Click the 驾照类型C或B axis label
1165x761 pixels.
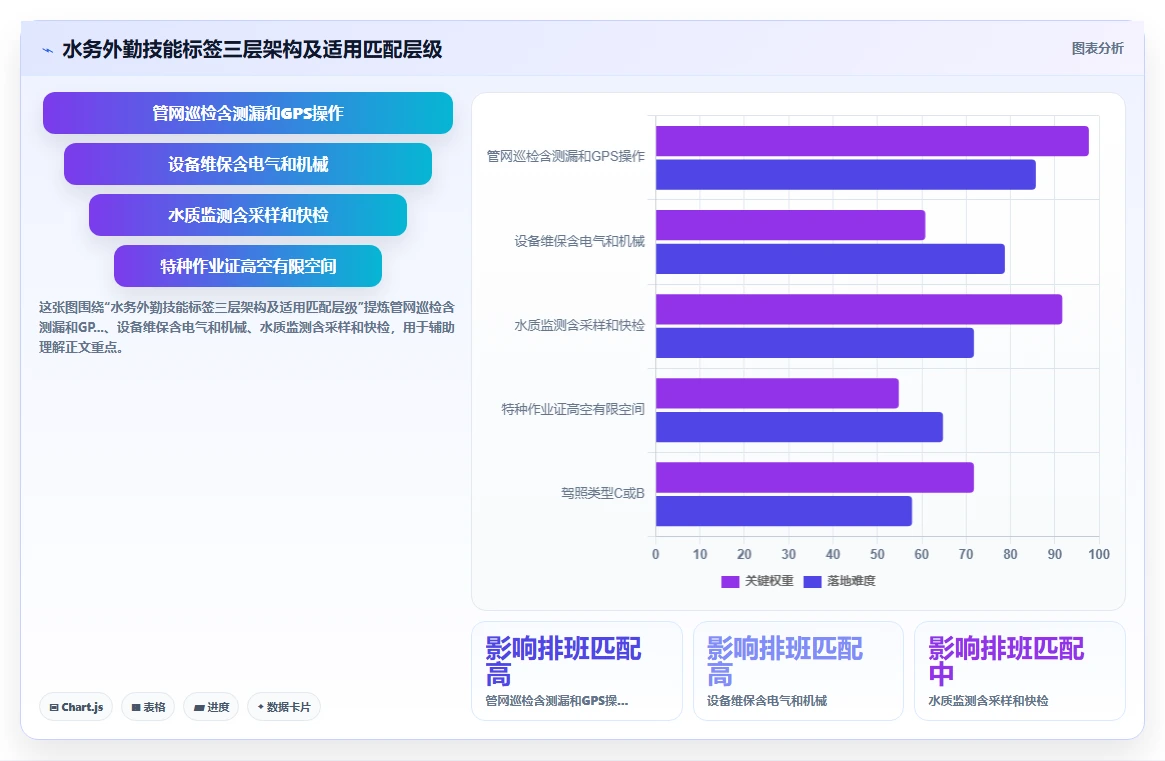603,493
